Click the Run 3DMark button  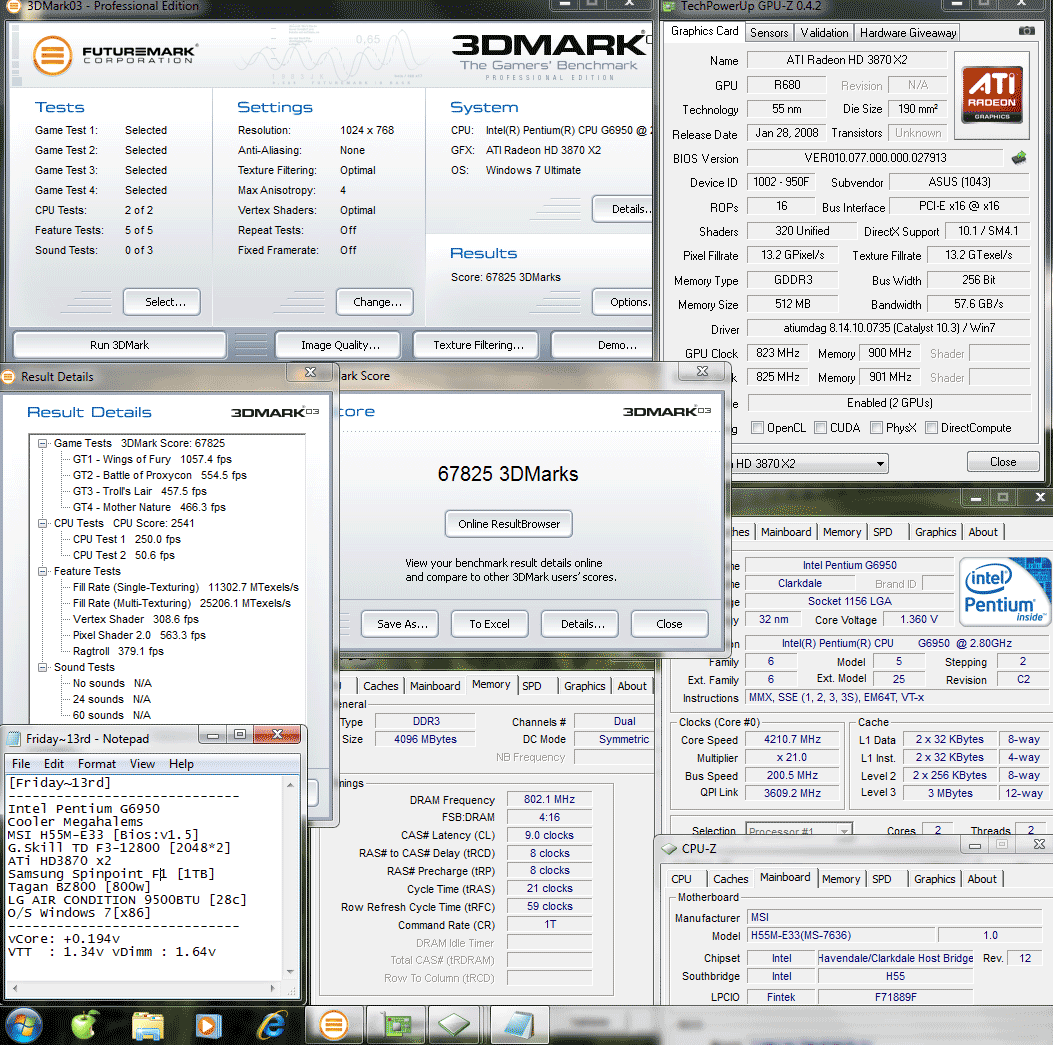pyautogui.click(x=120, y=345)
